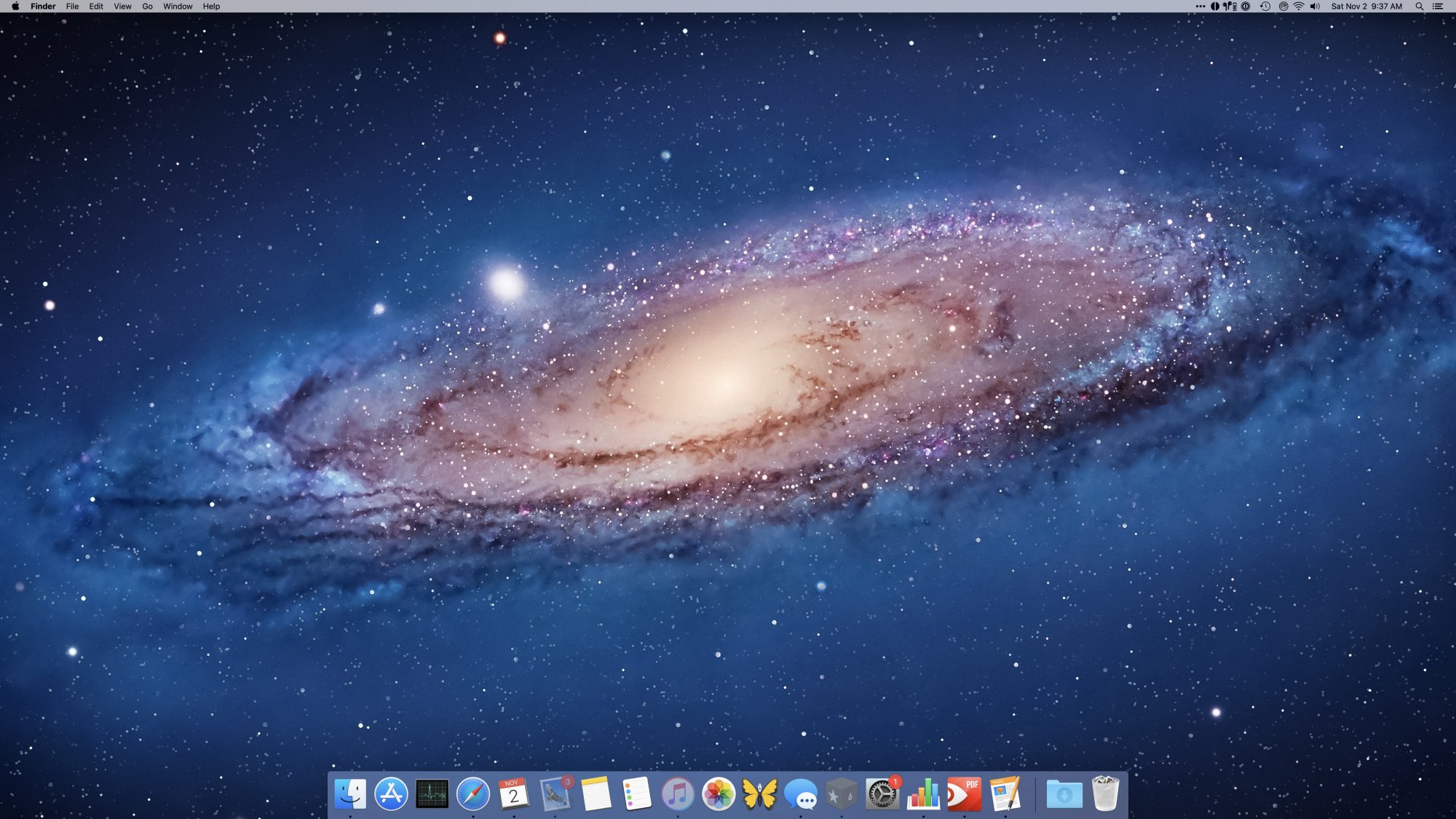This screenshot has width=1456, height=819.
Task: Open the volume control in the menu bar
Action: coord(1315,6)
